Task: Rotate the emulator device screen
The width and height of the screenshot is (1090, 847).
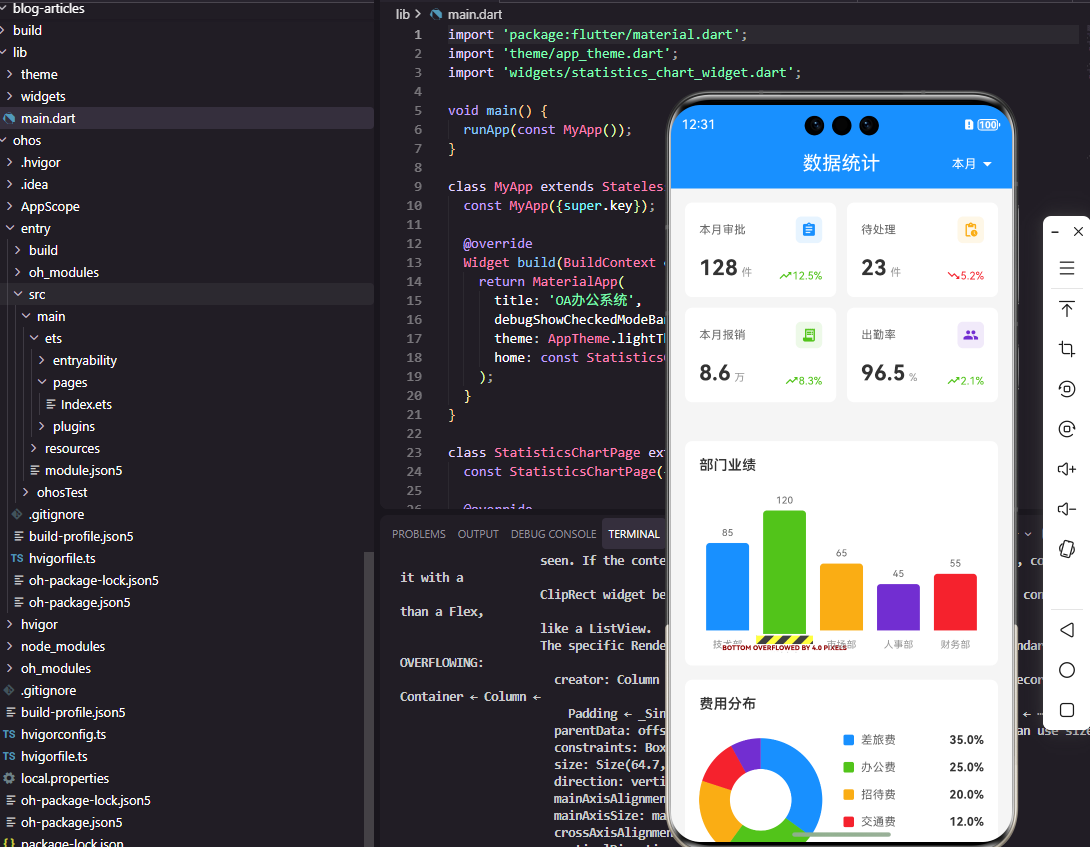Action: 1066,549
